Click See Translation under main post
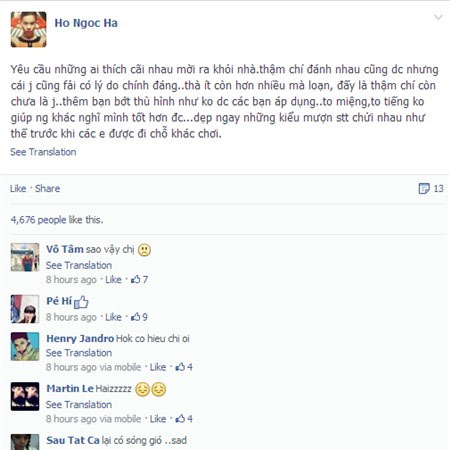 [43, 152]
